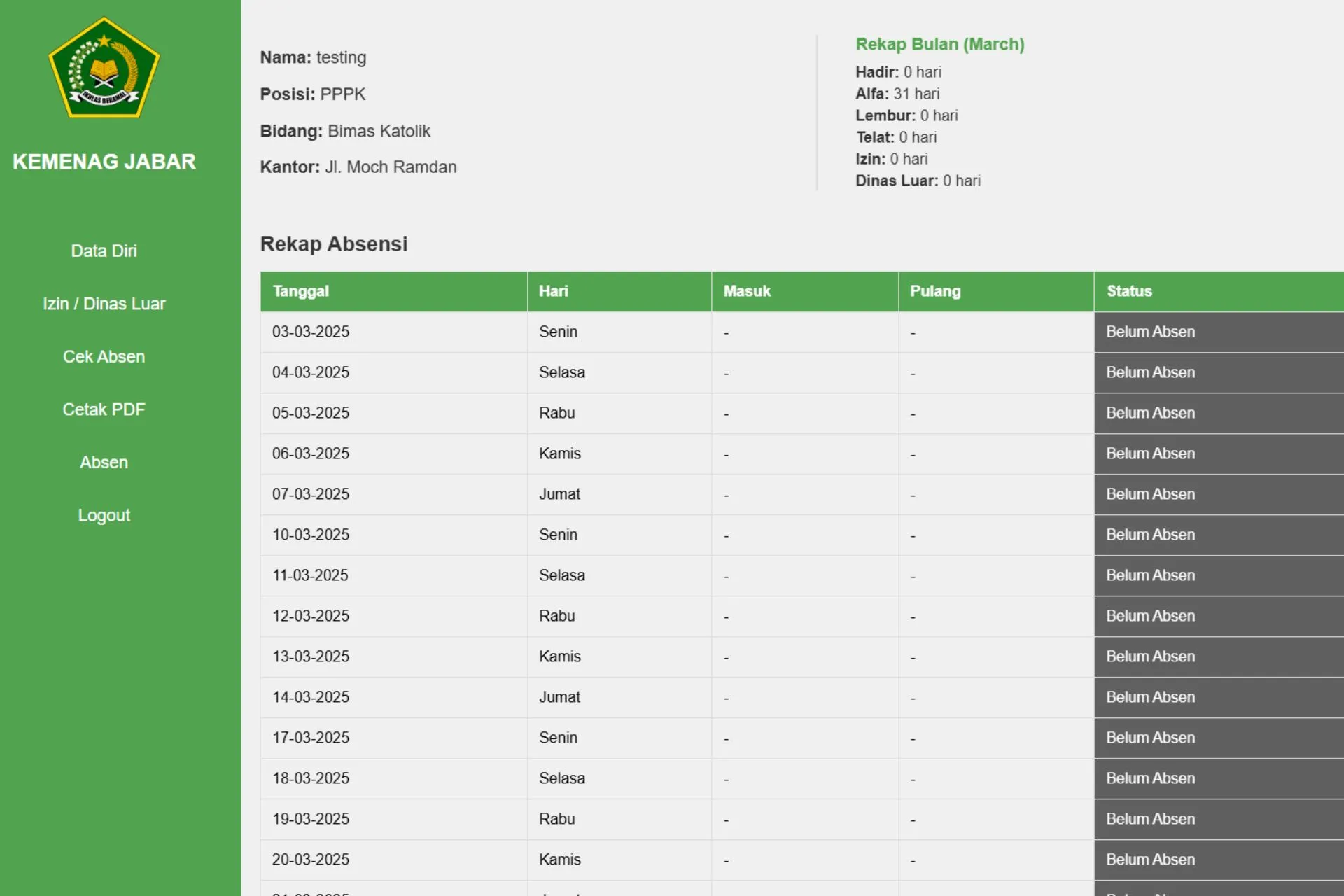Screen dimensions: 1344x896
Task: Click Belum Absen status for 12-03-2025
Action: click(x=1150, y=616)
